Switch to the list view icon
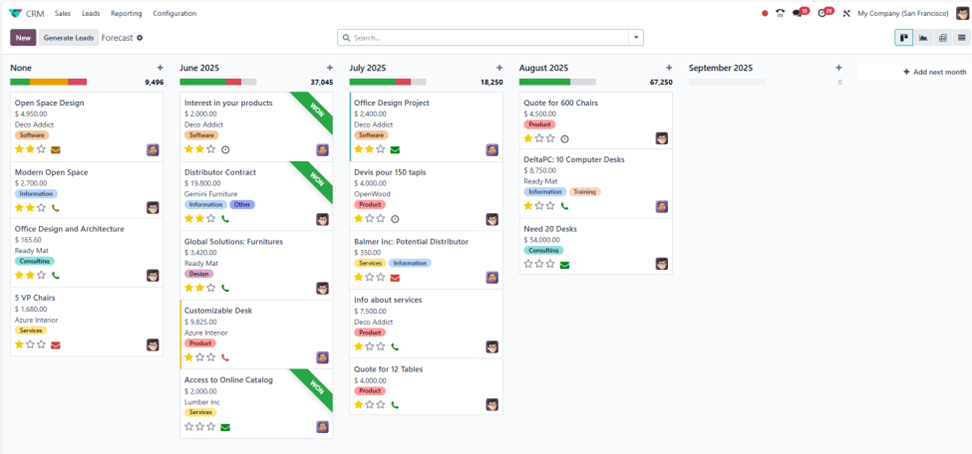Image resolution: width=972 pixels, height=454 pixels. point(961,38)
